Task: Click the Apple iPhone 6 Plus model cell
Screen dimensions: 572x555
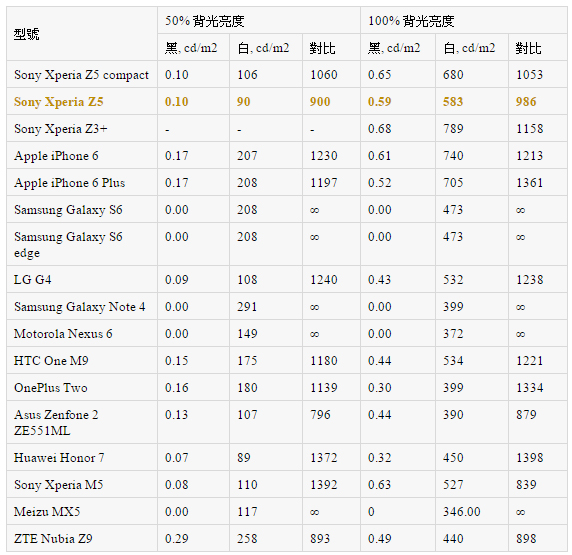Action: click(82, 182)
